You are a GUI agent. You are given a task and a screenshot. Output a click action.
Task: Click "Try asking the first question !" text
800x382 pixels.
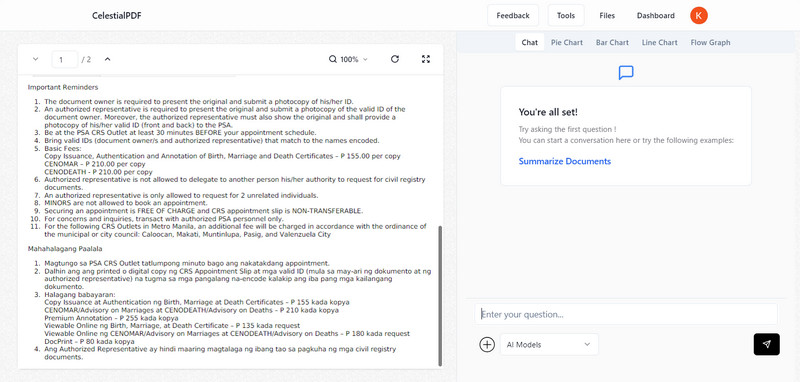point(567,130)
